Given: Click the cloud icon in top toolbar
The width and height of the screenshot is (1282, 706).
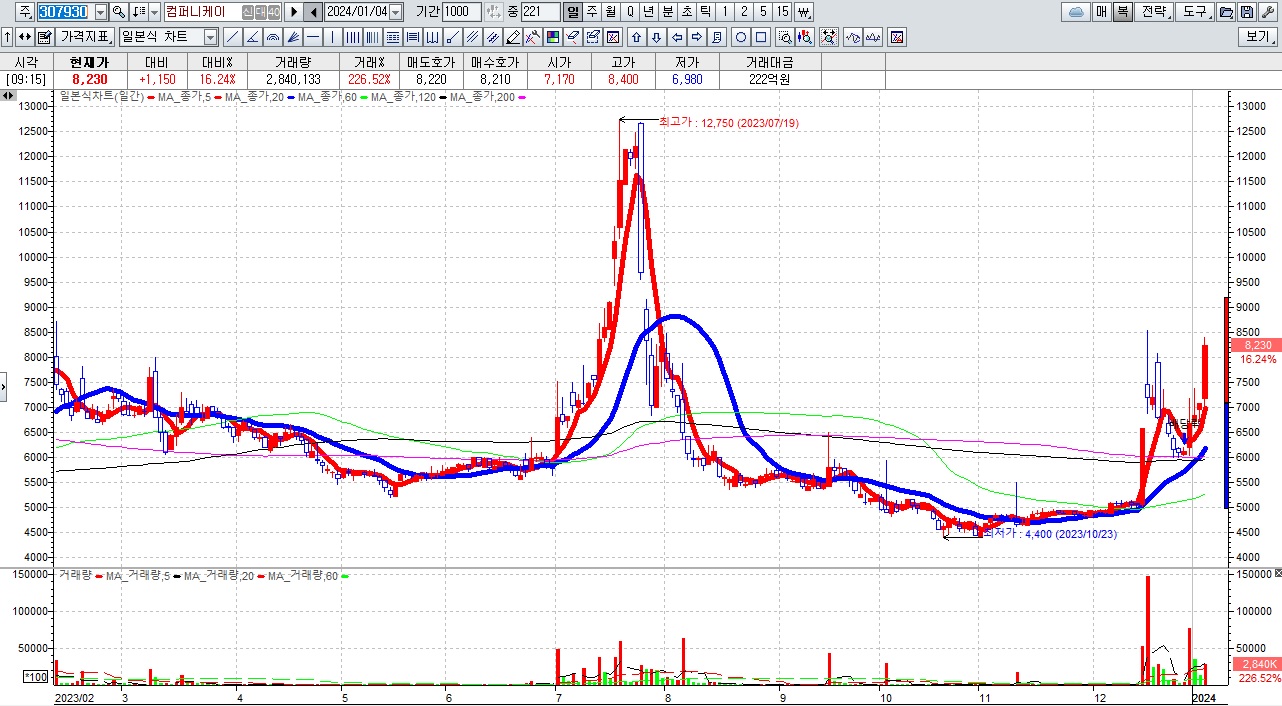Looking at the screenshot, I should coord(1077,12).
